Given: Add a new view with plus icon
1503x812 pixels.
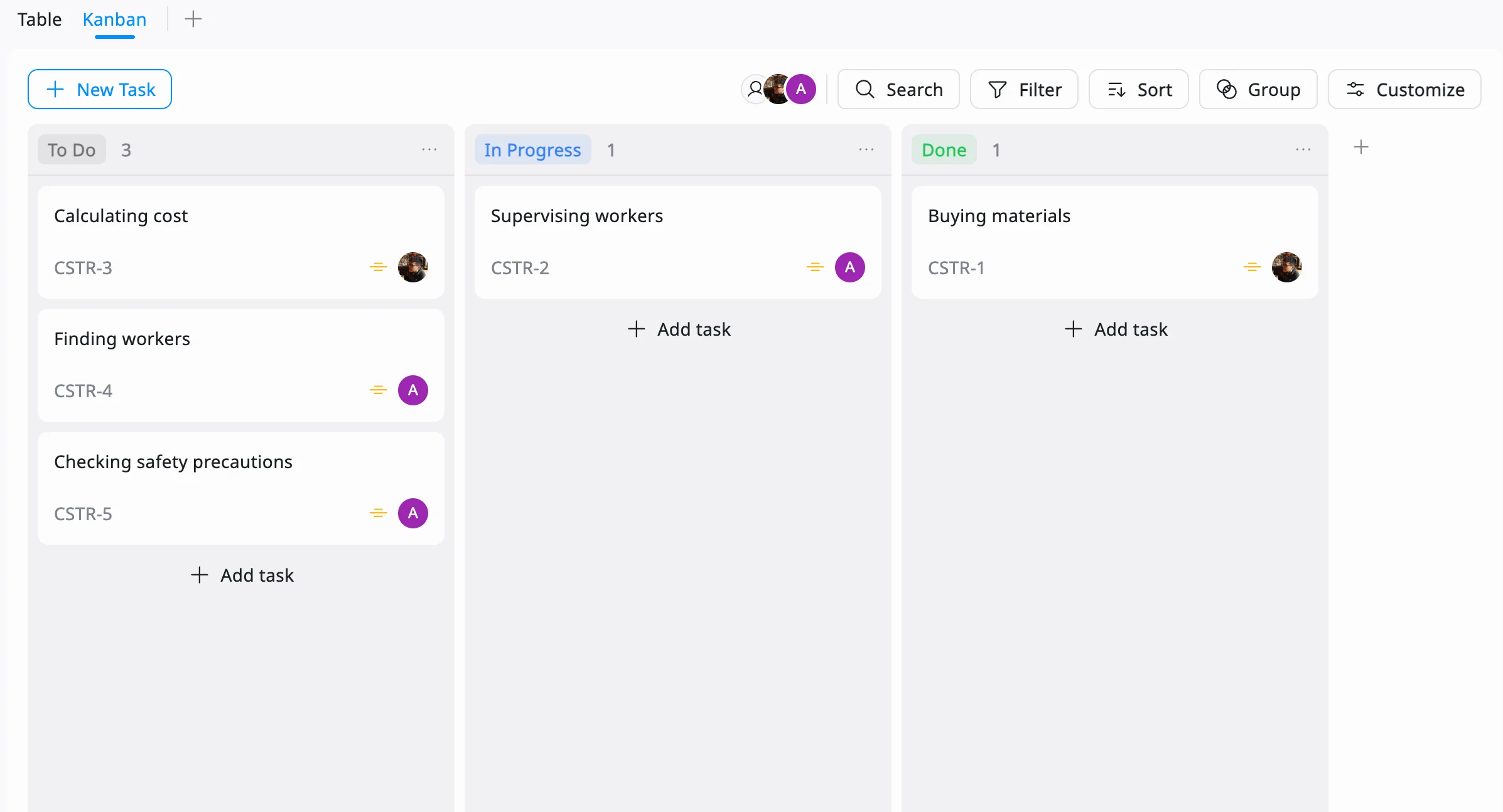Looking at the screenshot, I should [193, 19].
